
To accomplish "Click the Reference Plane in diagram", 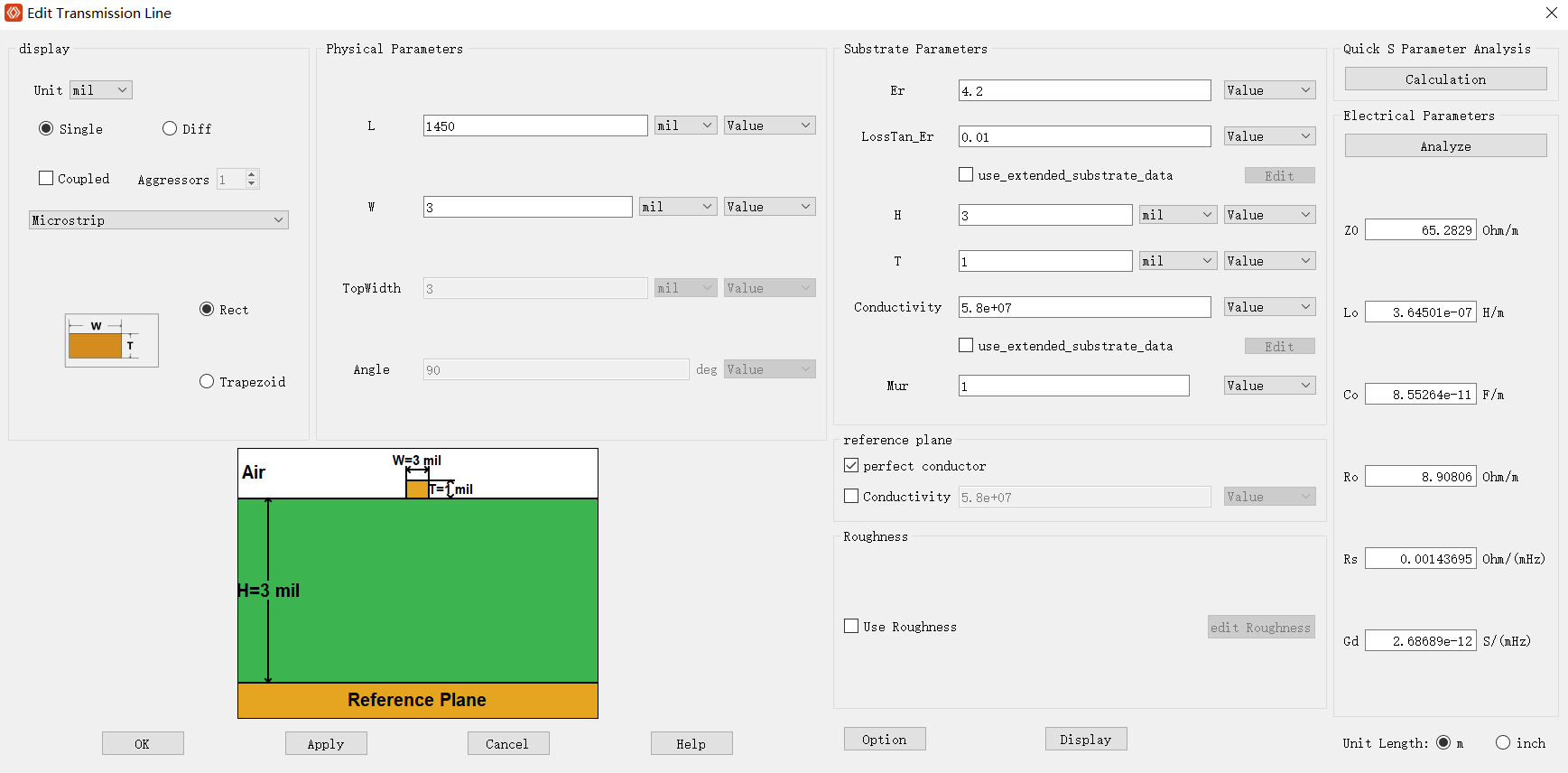I will click(417, 700).
